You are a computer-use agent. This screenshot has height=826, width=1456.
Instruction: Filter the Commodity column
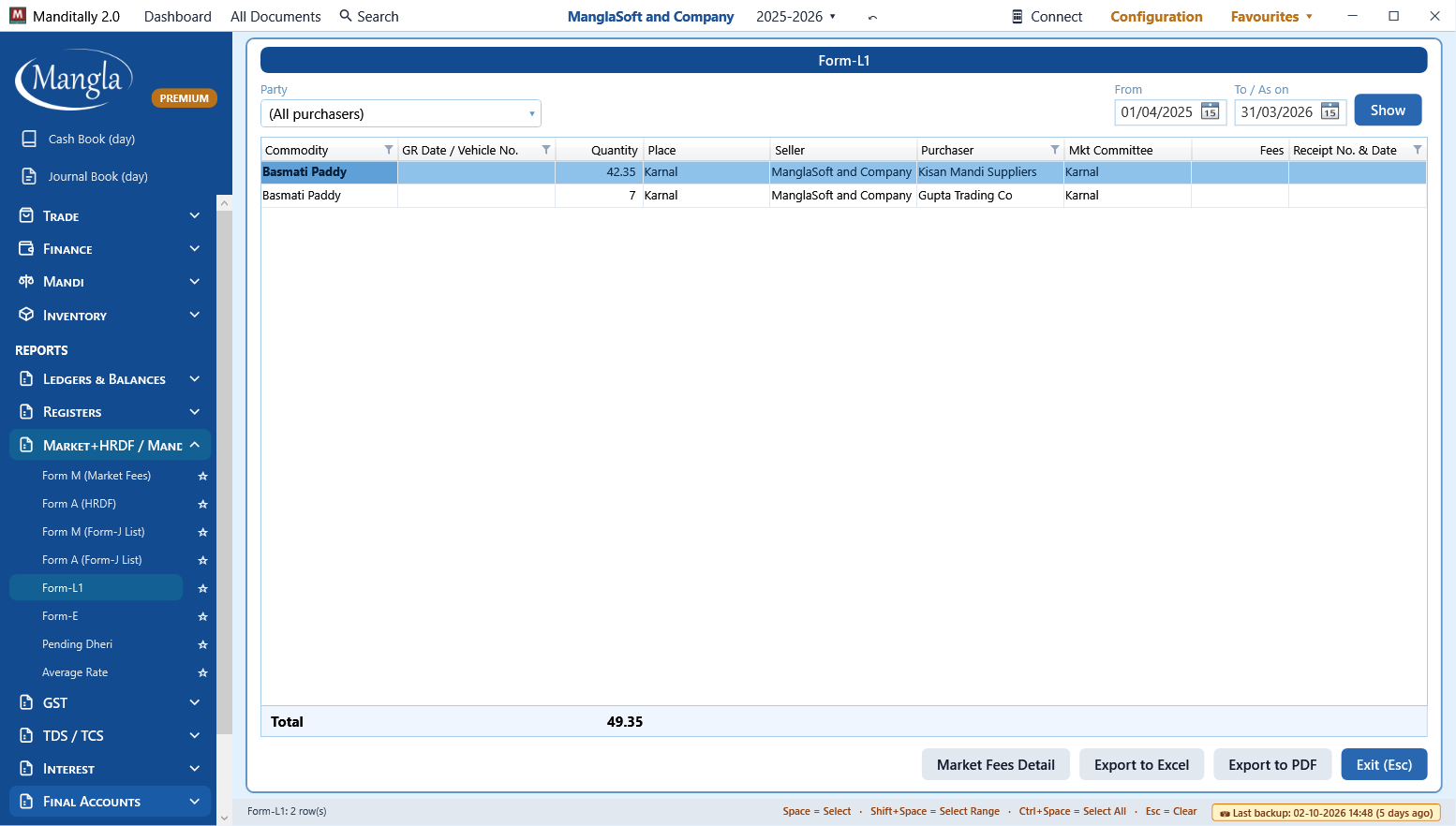point(389,150)
